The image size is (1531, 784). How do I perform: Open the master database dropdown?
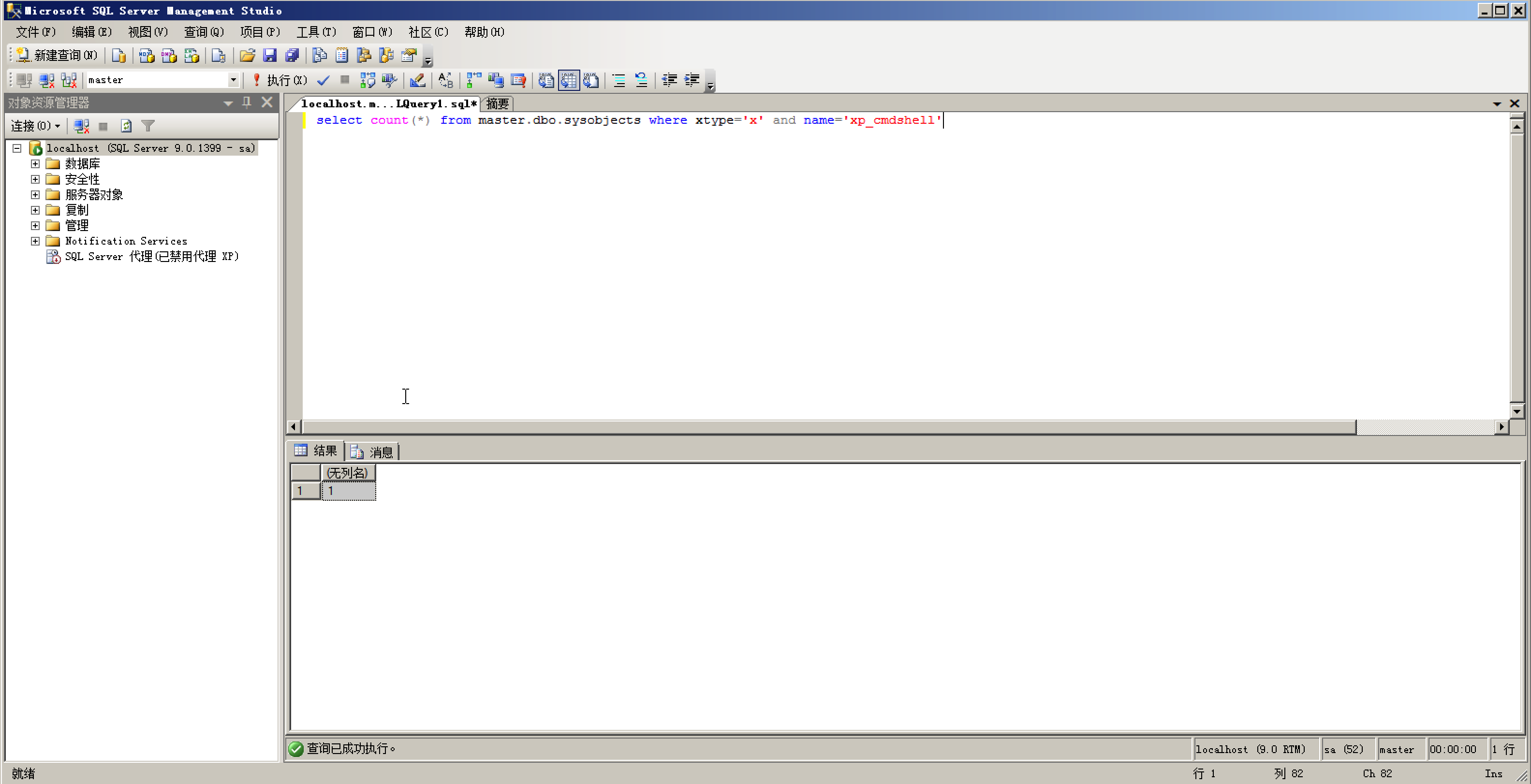[233, 80]
